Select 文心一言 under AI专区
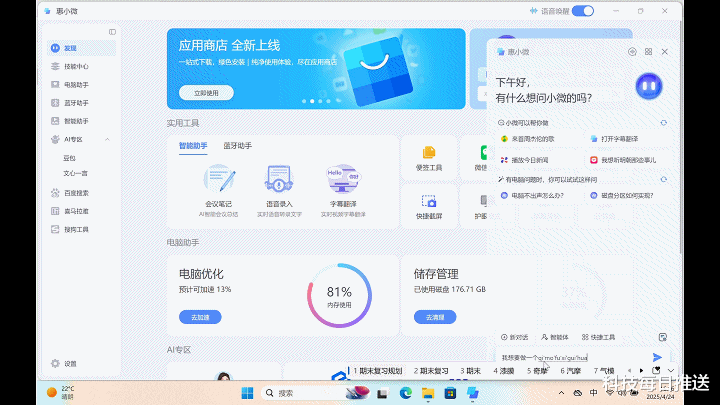The width and height of the screenshot is (720, 405). click(75, 173)
